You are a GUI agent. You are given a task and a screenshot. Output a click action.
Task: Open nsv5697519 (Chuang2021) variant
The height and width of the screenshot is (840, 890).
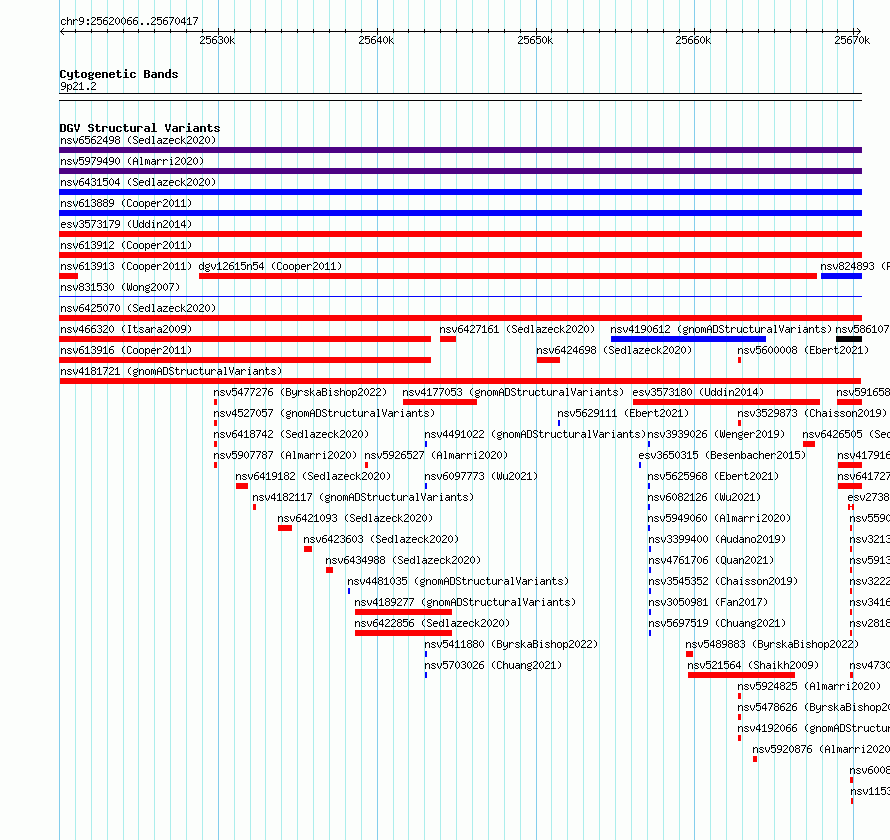click(717, 623)
